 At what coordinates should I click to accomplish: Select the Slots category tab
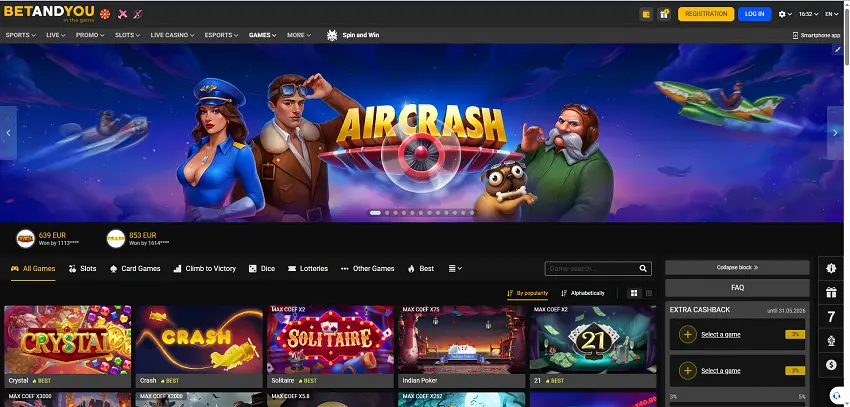82,268
